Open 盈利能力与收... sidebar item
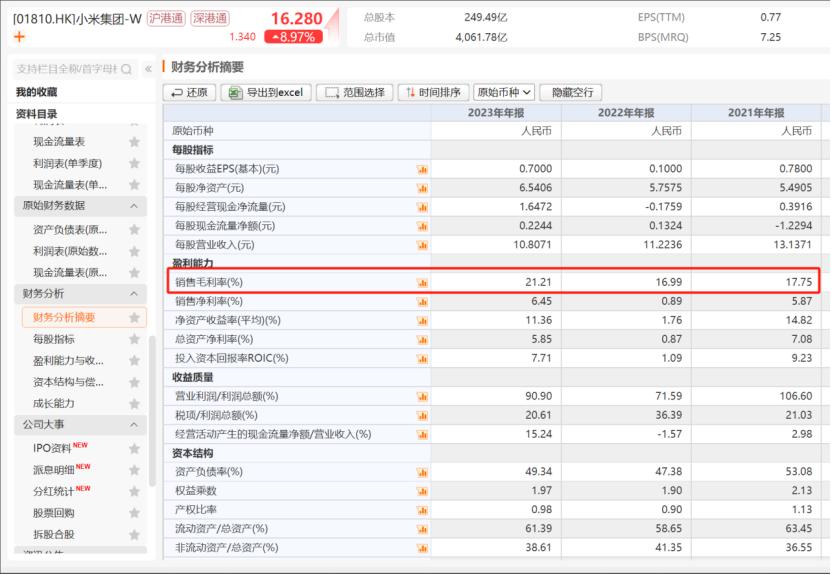 pos(68,361)
